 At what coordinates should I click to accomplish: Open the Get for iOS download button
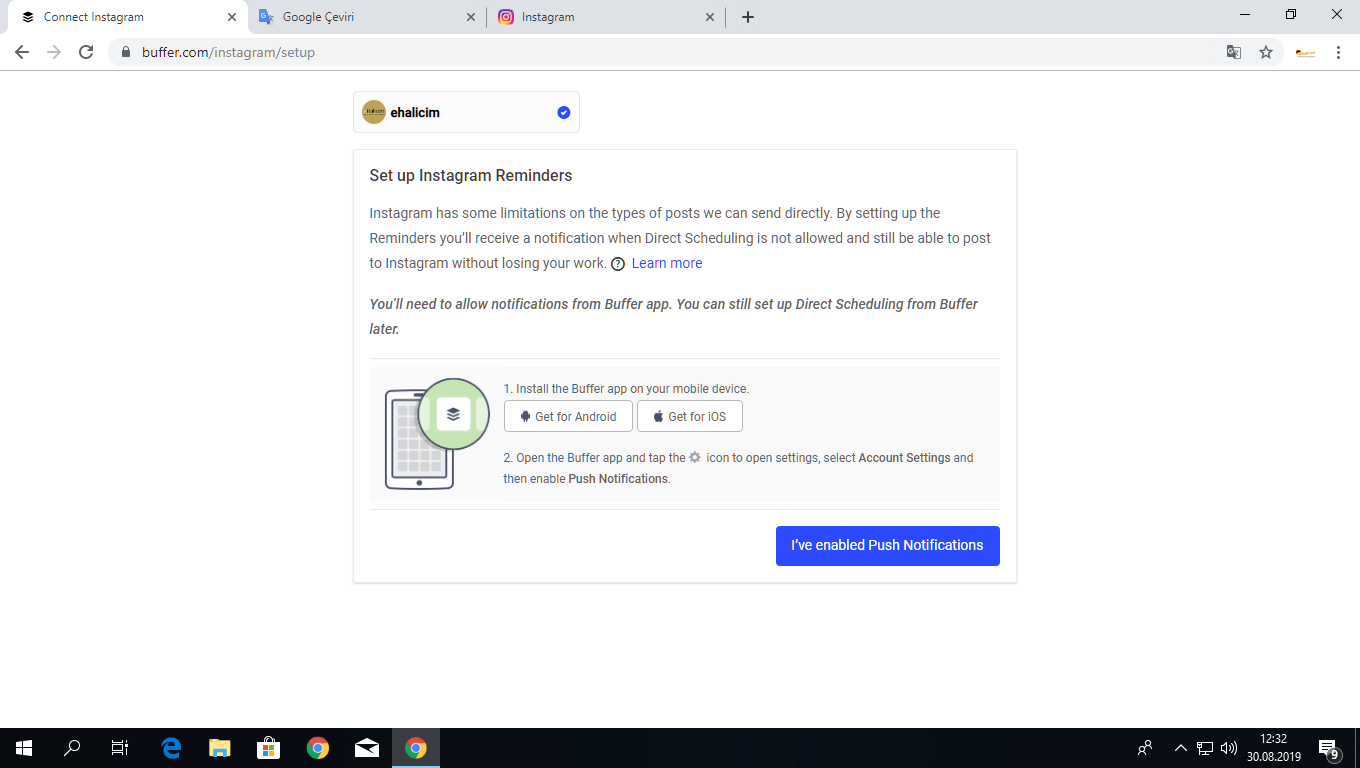690,416
